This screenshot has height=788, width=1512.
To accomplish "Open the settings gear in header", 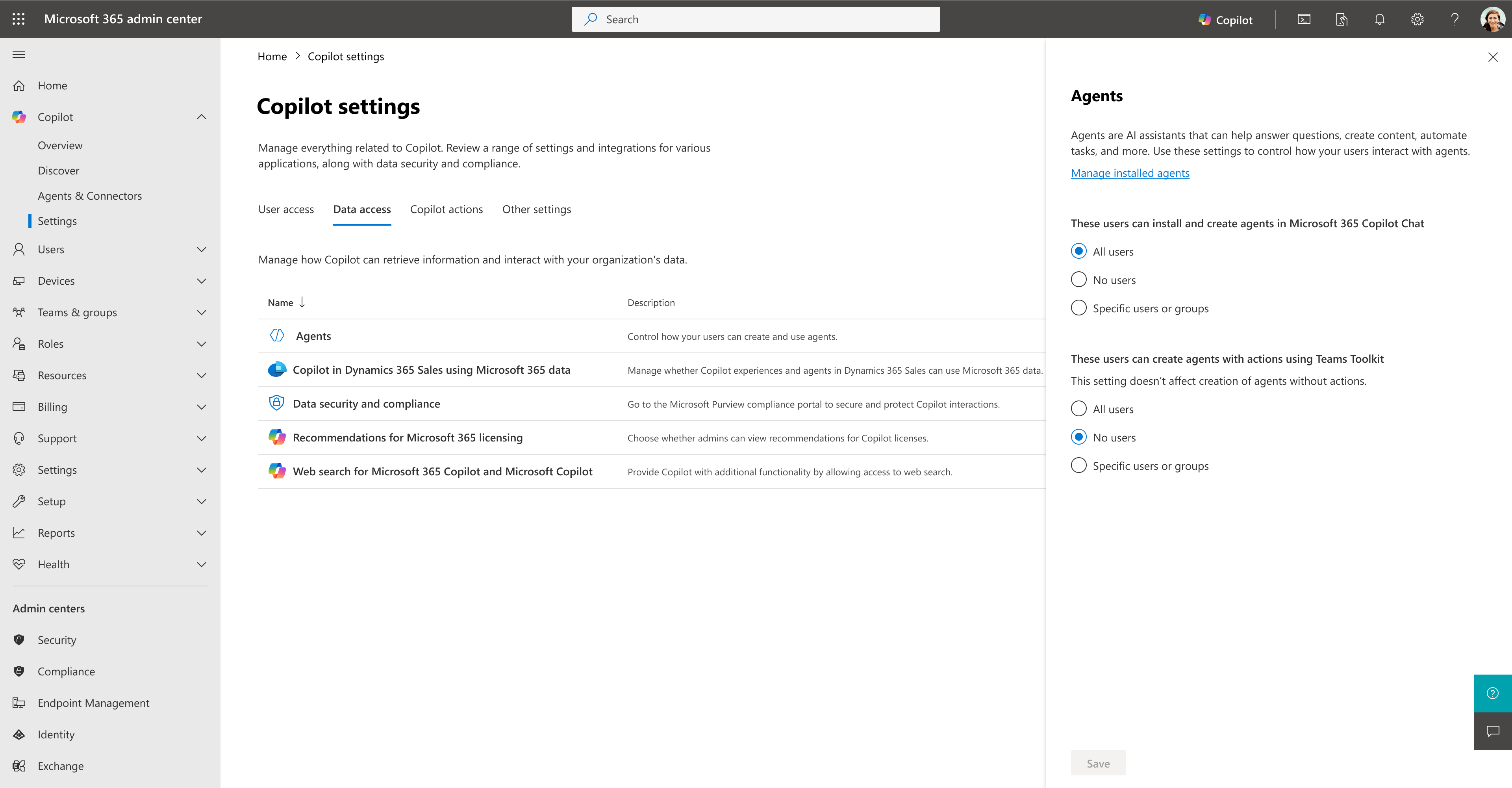I will [1417, 19].
